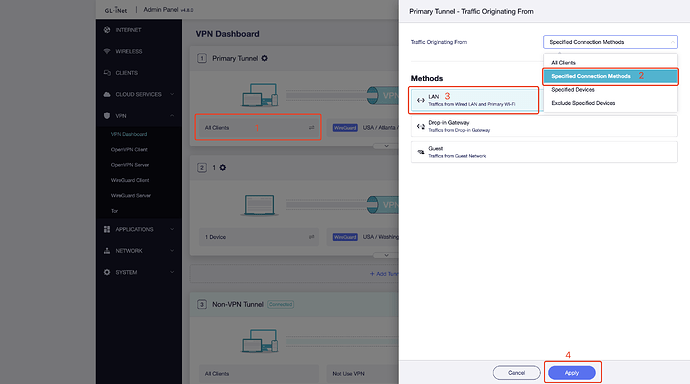Click the Wireless Wi-Fi icon in sidebar
Image resolution: width=690 pixels, height=384 pixels.
pyautogui.click(x=107, y=51)
